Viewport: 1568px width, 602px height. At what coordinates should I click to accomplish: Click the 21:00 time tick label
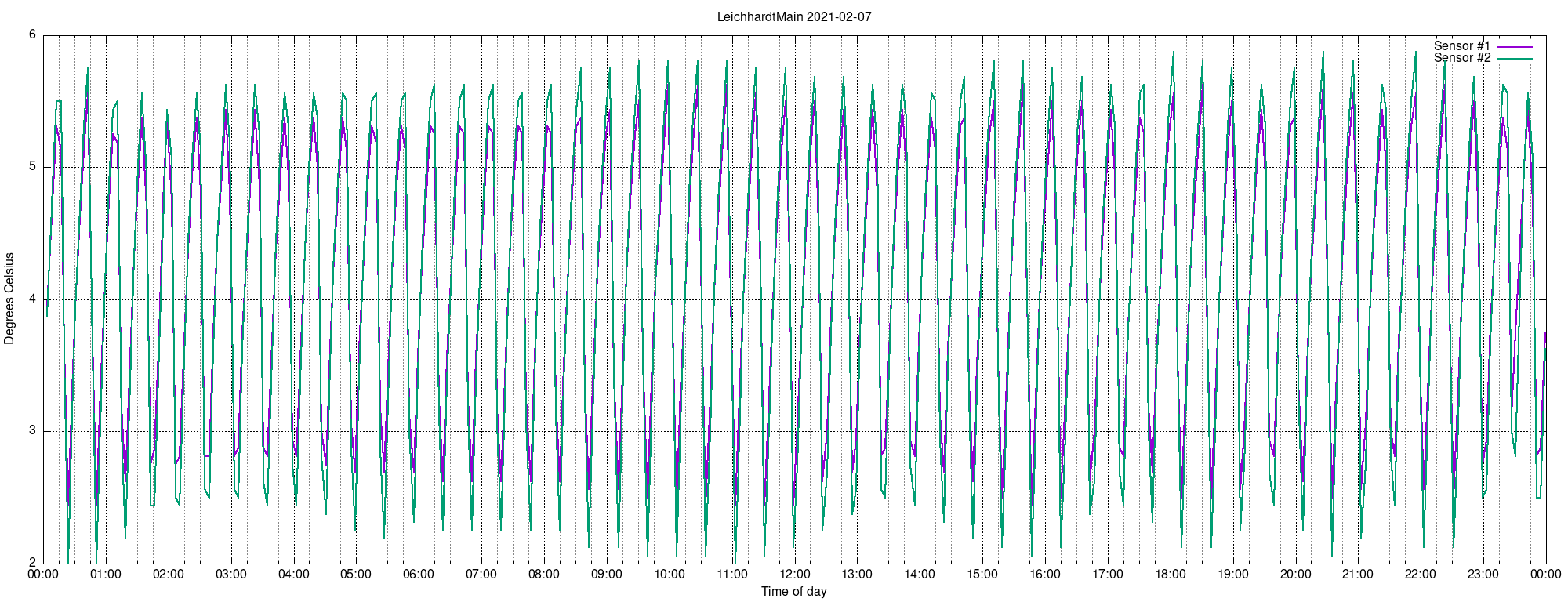(1358, 575)
